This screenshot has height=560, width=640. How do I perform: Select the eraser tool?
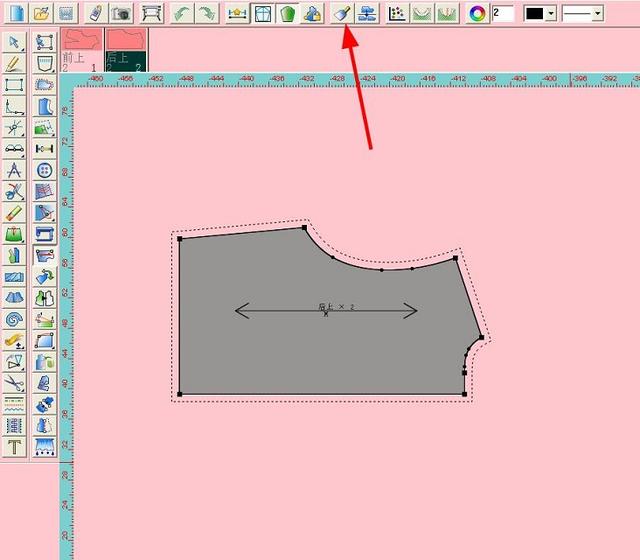[x=14, y=213]
